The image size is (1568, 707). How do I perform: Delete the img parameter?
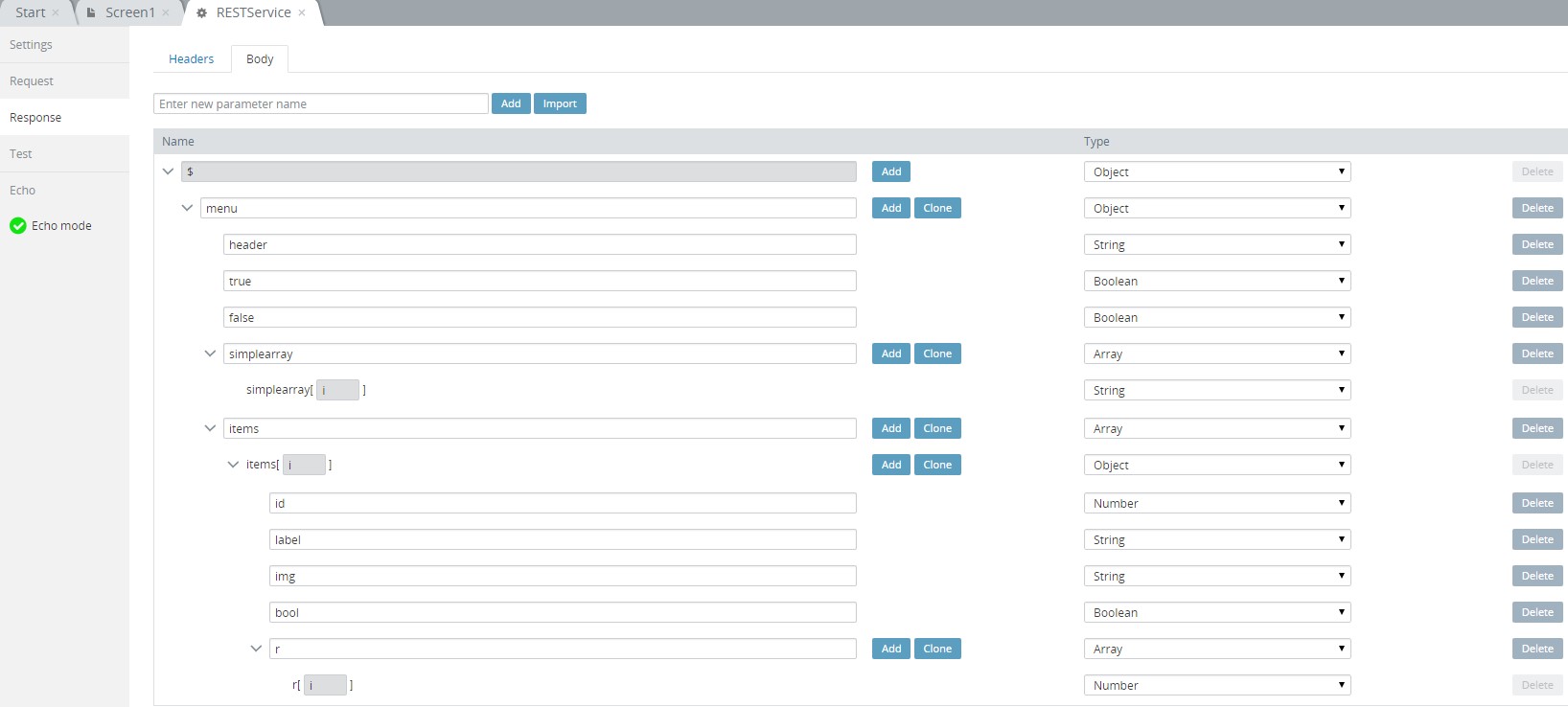click(1537, 576)
